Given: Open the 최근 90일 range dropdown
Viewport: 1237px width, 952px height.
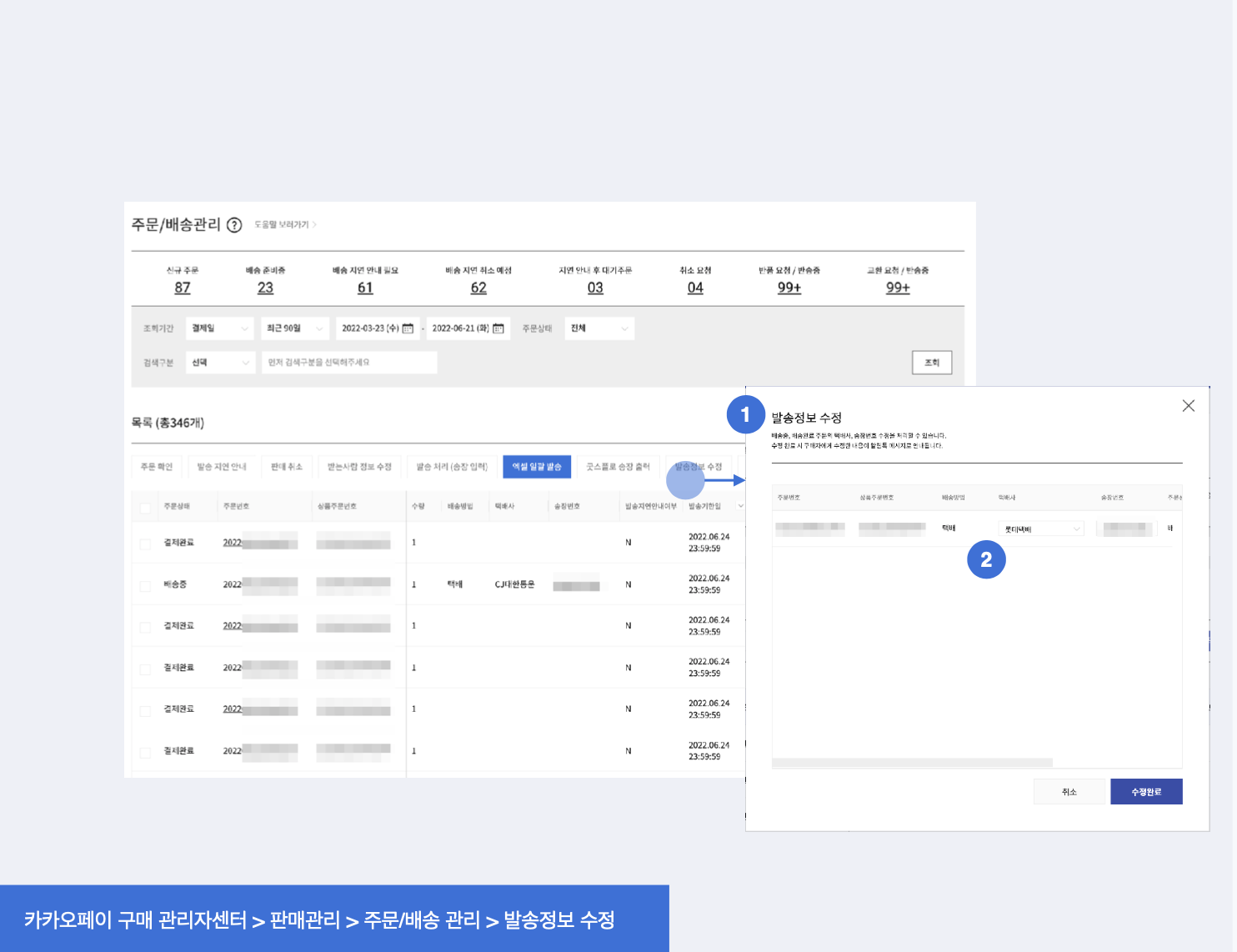Looking at the screenshot, I should pos(294,328).
